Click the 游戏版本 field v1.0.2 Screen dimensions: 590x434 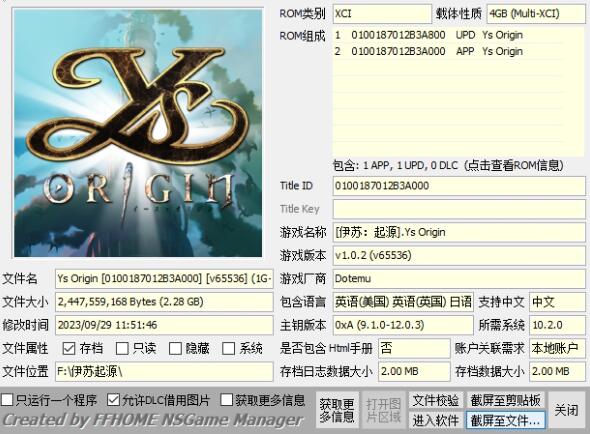[x=459, y=256]
